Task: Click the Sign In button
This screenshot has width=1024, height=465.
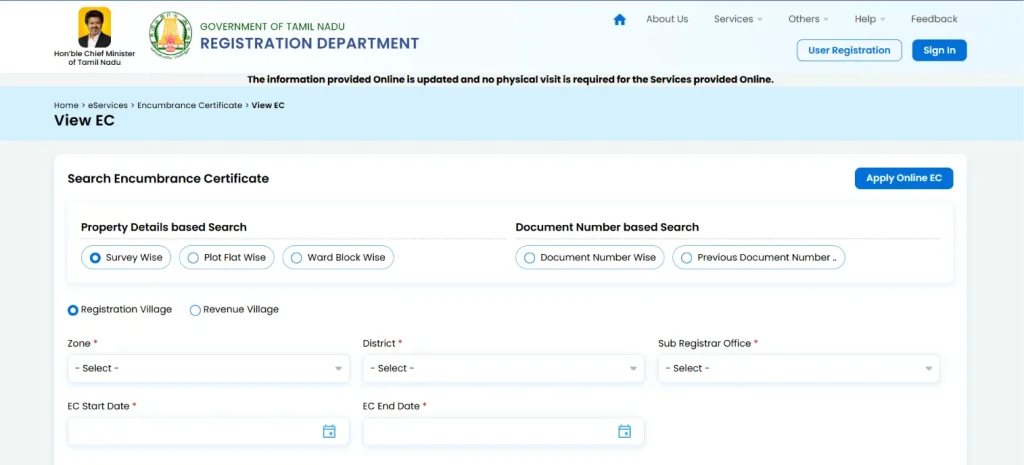Action: pos(939,50)
